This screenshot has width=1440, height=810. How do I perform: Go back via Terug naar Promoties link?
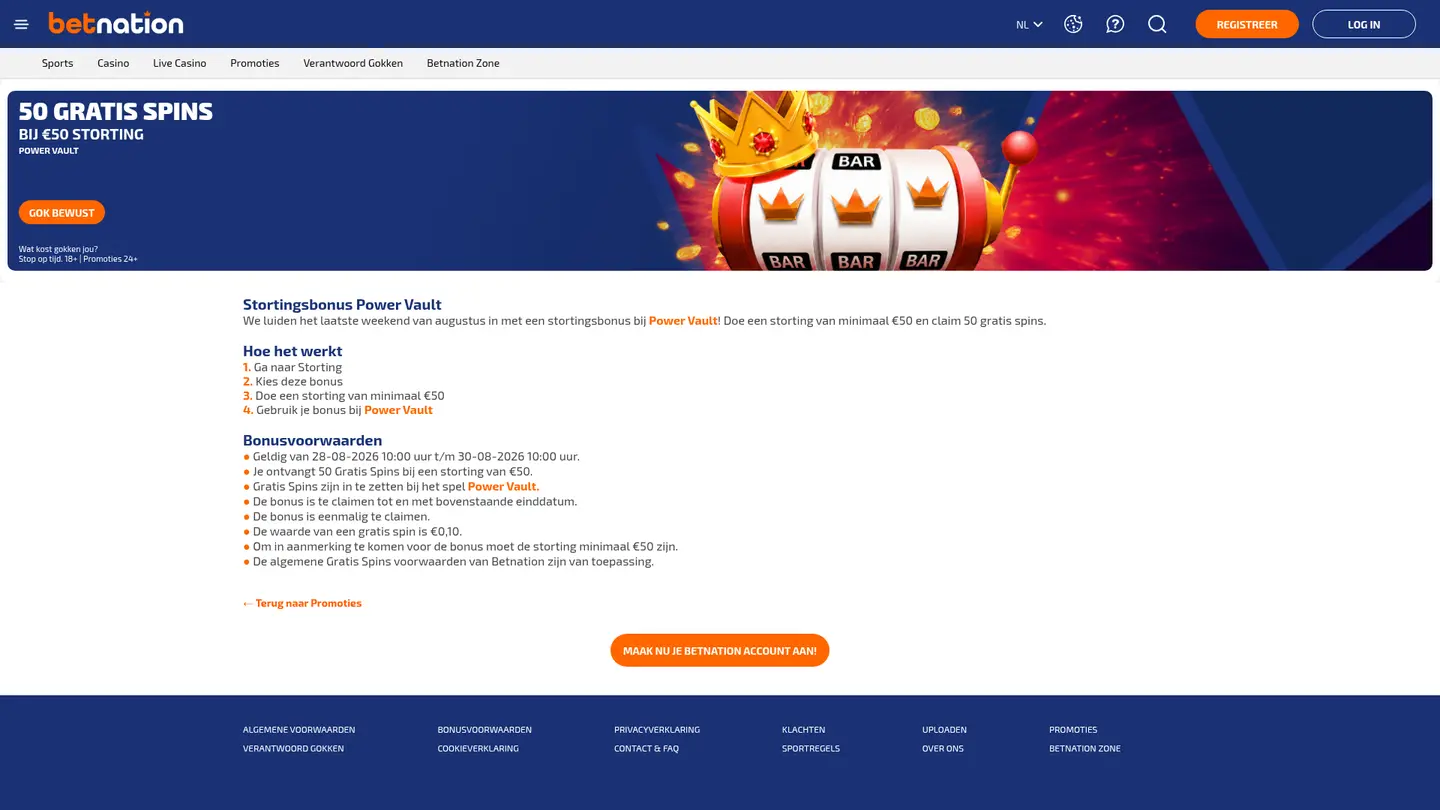302,603
